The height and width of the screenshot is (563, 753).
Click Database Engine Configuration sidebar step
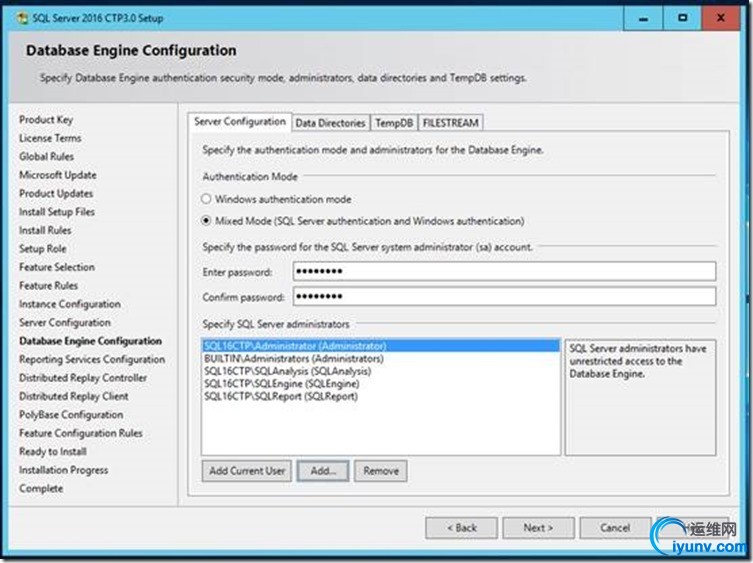tap(90, 341)
